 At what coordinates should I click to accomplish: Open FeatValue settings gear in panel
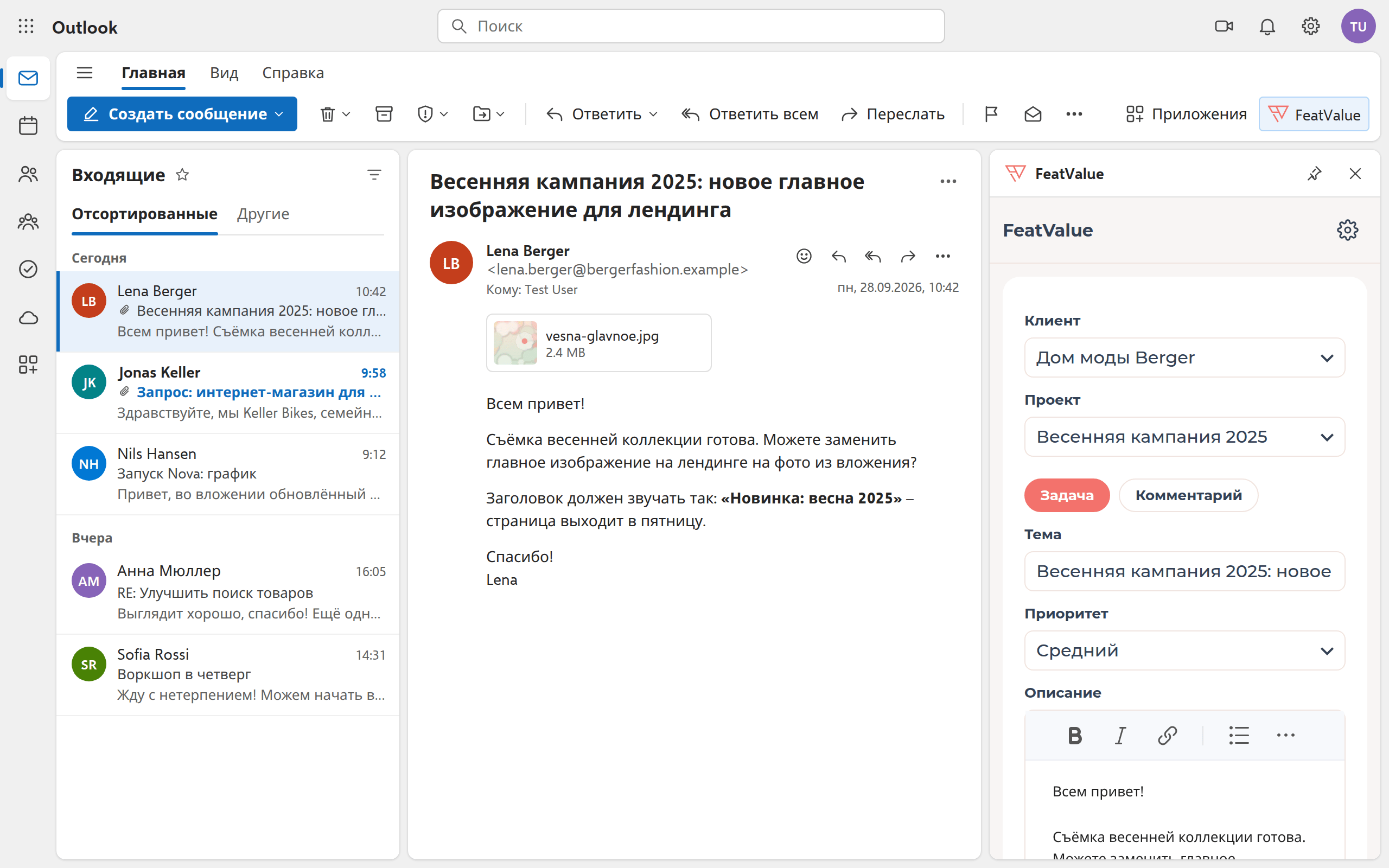(1347, 230)
